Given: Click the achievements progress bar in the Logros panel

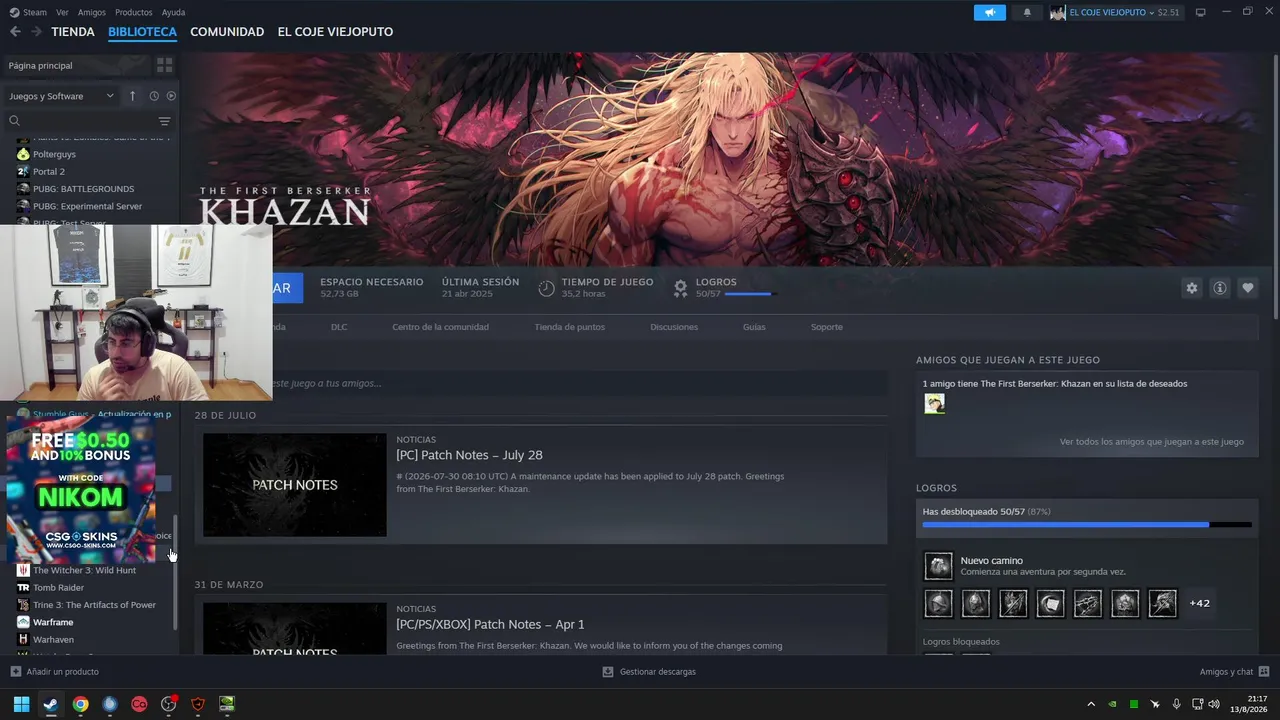Looking at the screenshot, I should pyautogui.click(x=1087, y=524).
